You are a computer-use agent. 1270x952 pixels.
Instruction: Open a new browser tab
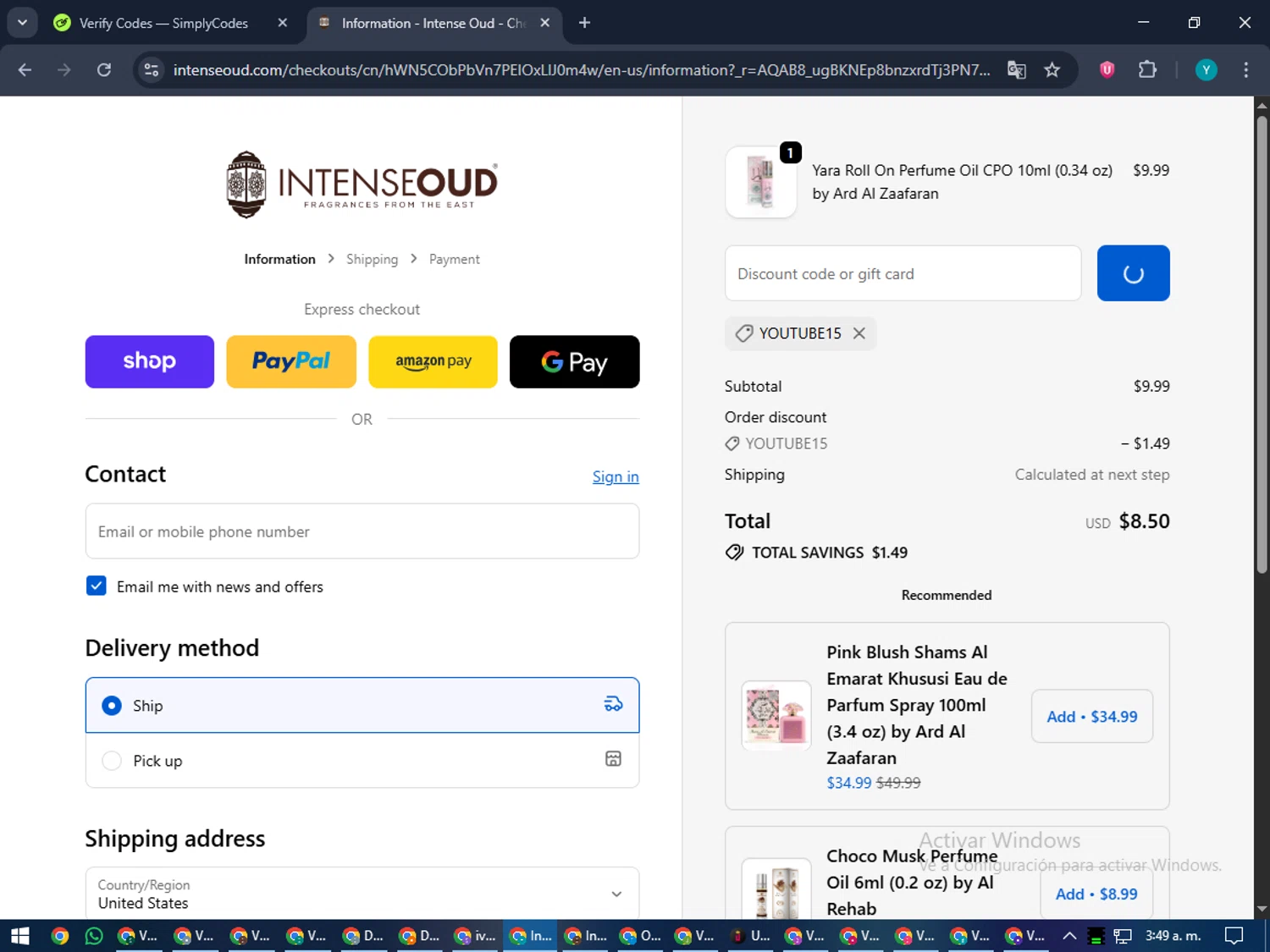point(584,23)
